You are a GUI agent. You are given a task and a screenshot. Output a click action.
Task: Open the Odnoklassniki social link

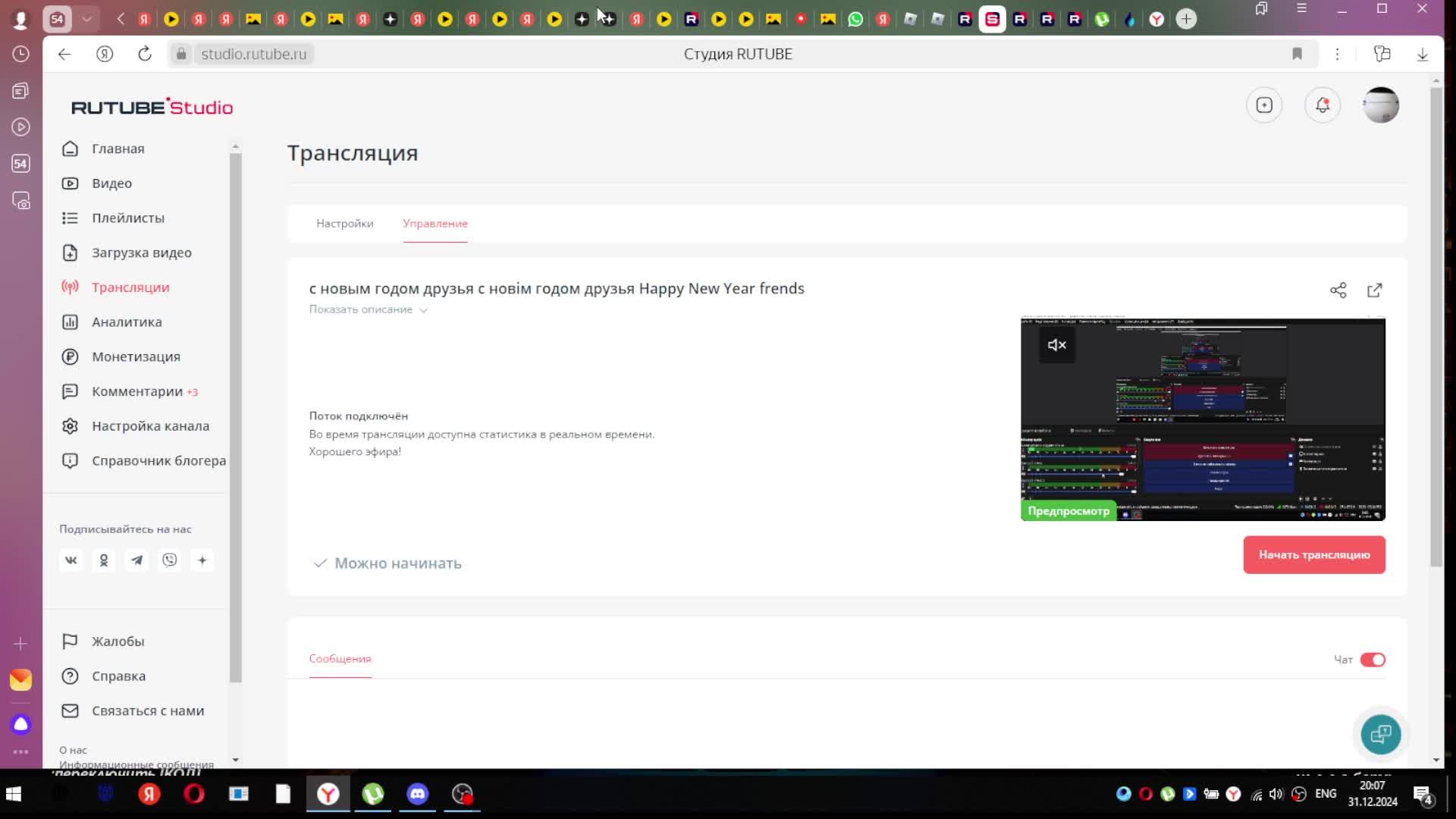pos(104,560)
